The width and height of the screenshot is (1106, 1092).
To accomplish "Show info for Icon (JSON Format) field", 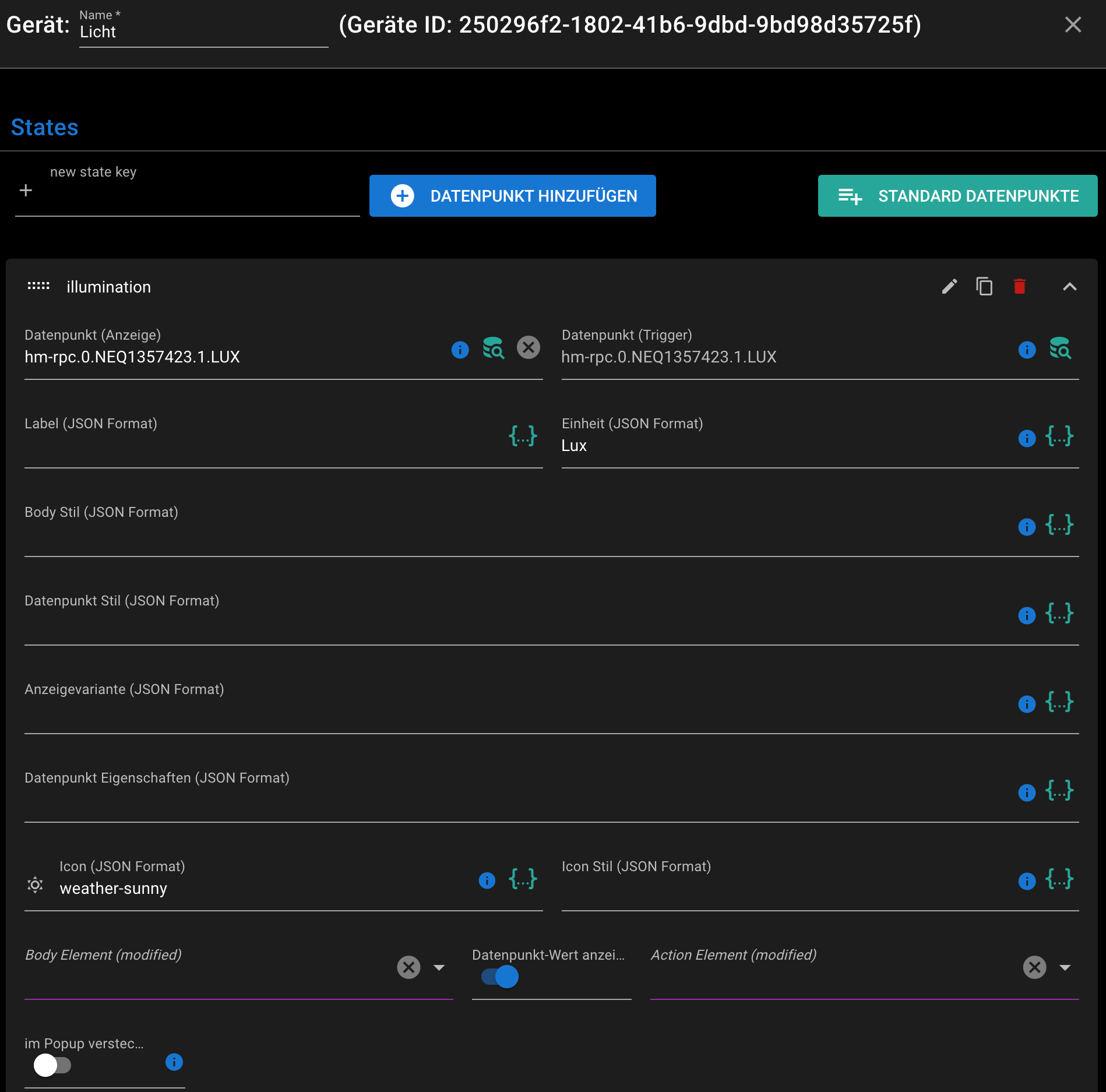I will click(x=487, y=880).
